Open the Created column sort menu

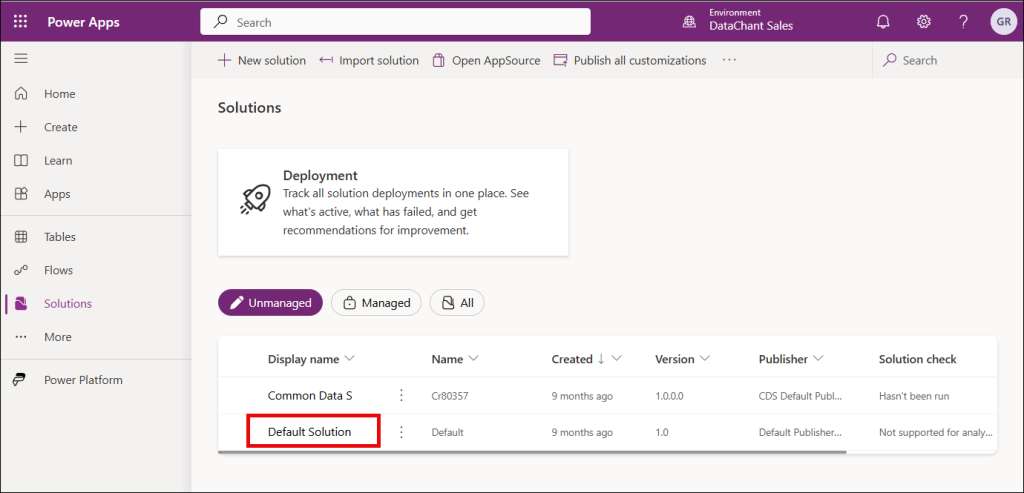[618, 359]
